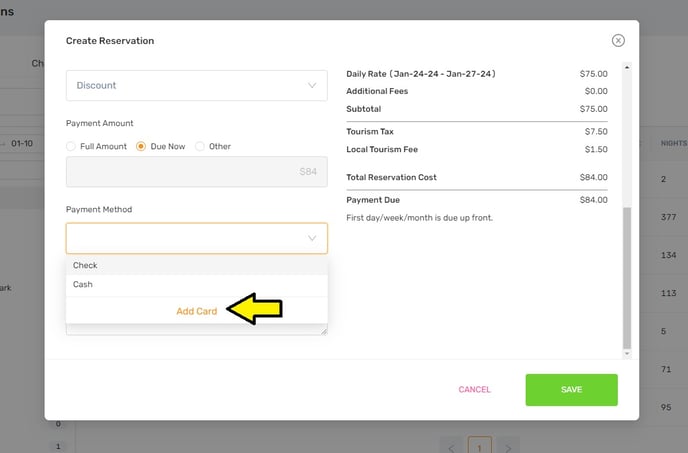Click the summary scrollbar up arrow
Screen dimensions: 688x453
pos(627,68)
